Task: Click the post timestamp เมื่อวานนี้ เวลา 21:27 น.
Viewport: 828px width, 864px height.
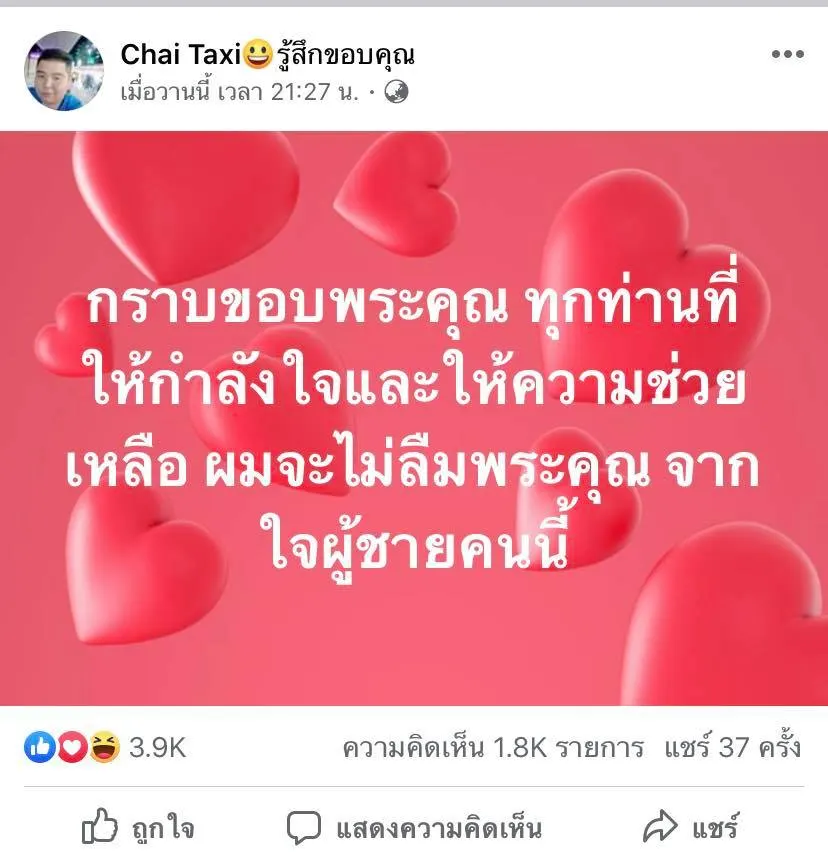Action: point(240,92)
